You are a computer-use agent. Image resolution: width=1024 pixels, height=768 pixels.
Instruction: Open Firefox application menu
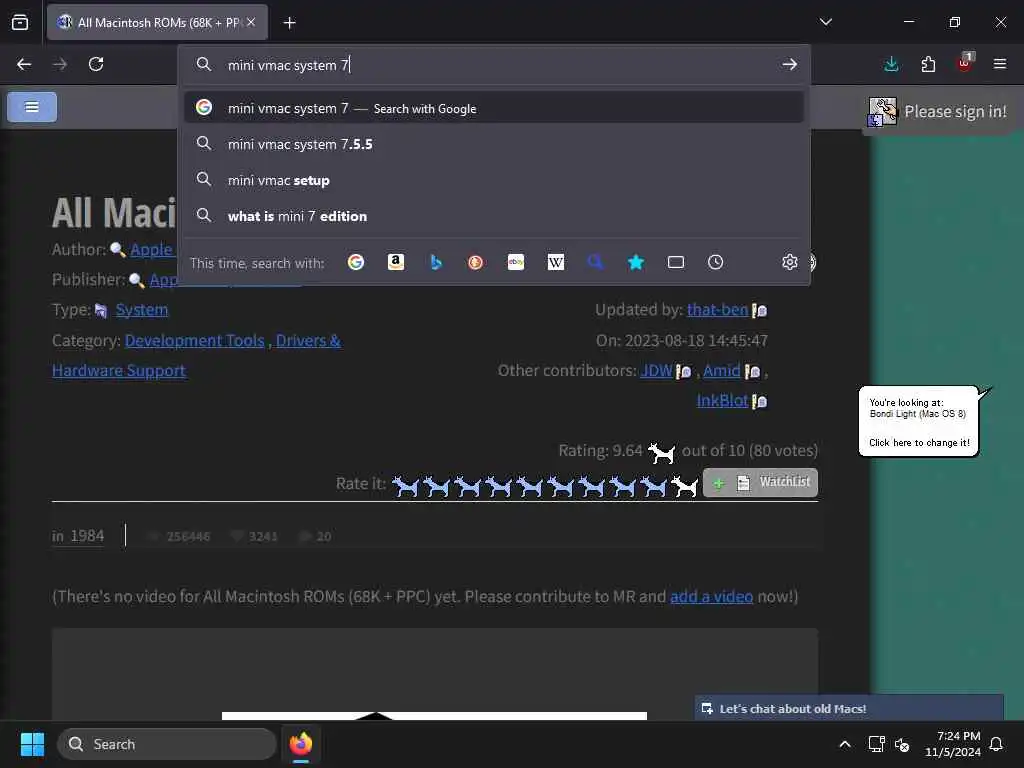(x=1000, y=64)
